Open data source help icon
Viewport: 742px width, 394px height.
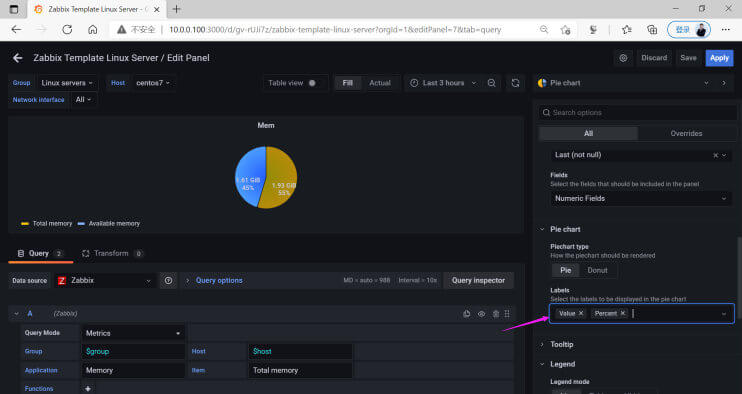point(168,280)
